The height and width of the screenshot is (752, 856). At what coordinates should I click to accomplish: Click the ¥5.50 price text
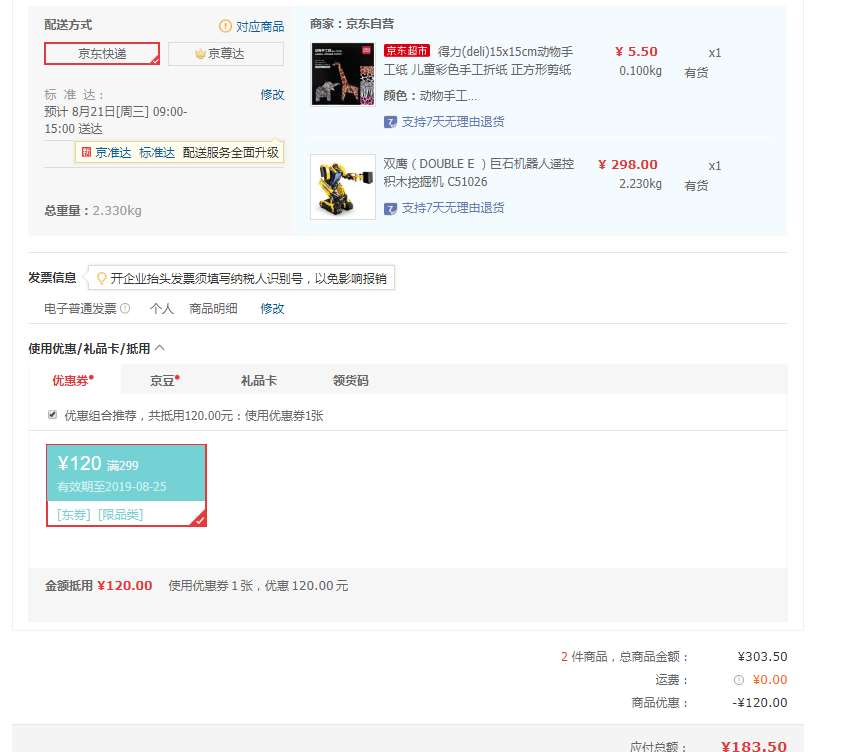point(636,52)
